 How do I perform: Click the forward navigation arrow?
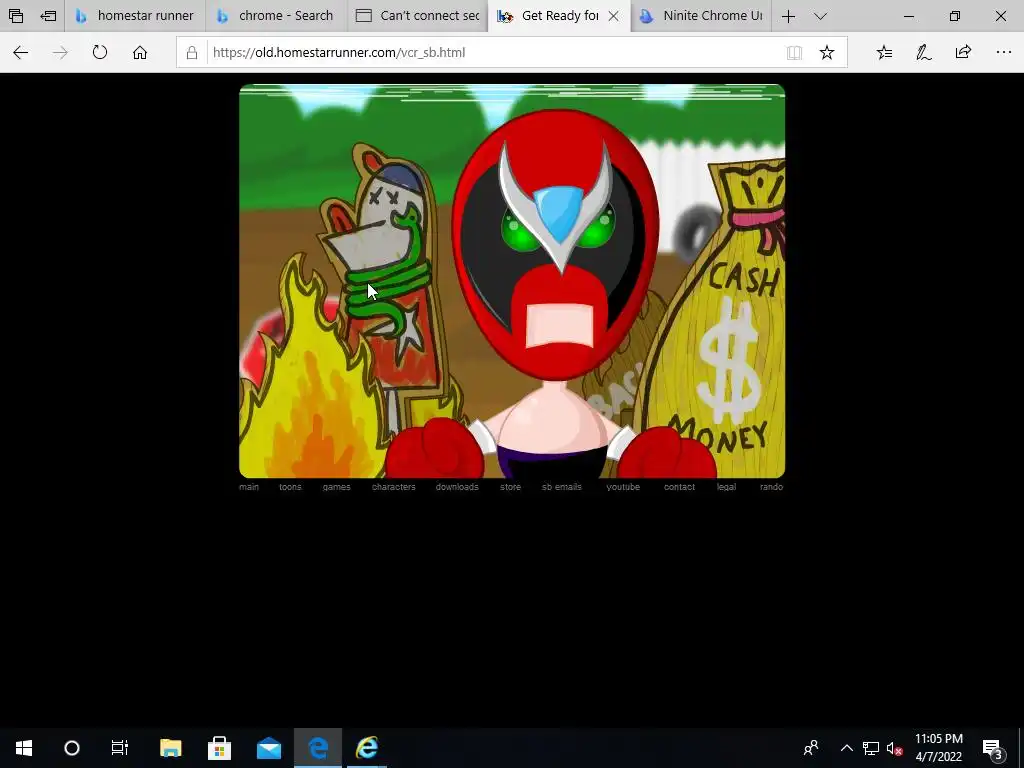click(x=60, y=52)
